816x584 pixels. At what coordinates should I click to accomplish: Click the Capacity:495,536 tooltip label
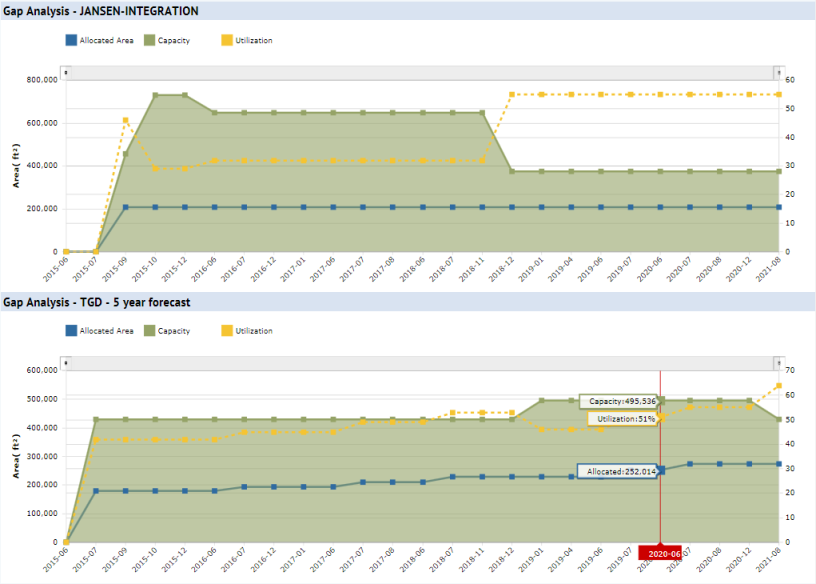[619, 401]
